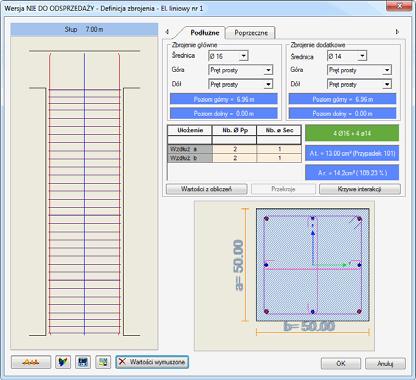The image size is (416, 380).
Task: Click the blue-green checkmark icon button
Action: 63,362
